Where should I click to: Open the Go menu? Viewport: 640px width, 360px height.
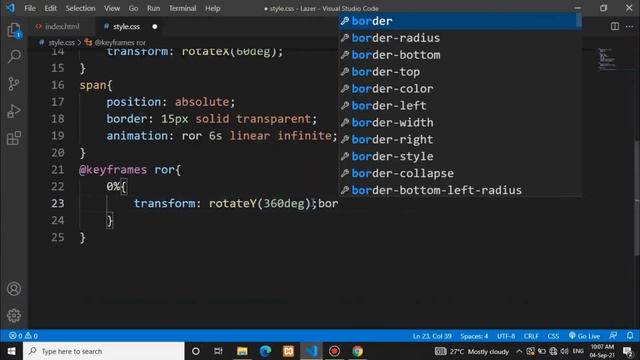(133, 8)
